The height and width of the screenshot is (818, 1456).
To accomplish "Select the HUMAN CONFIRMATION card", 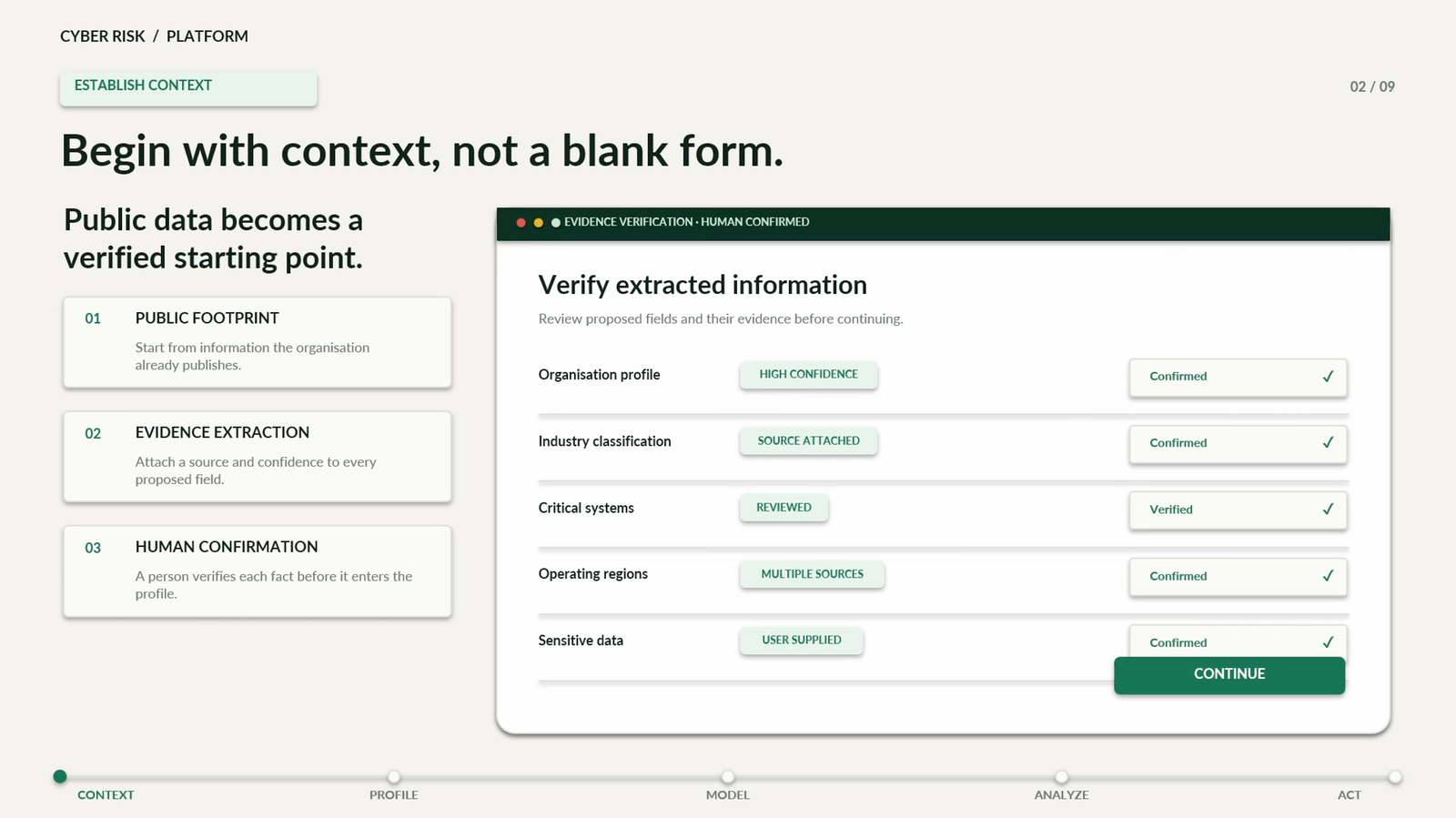I will point(258,571).
